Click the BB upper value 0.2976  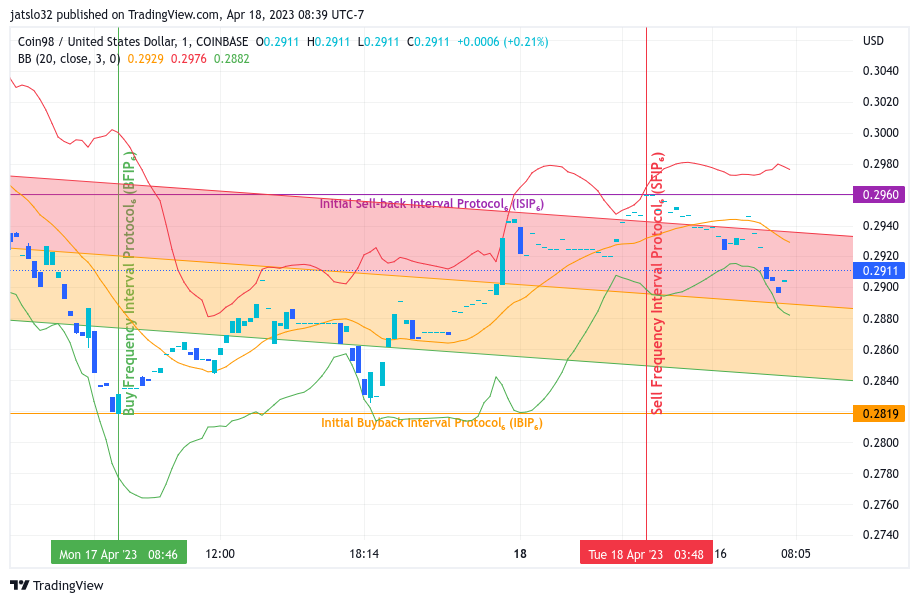(x=189, y=59)
